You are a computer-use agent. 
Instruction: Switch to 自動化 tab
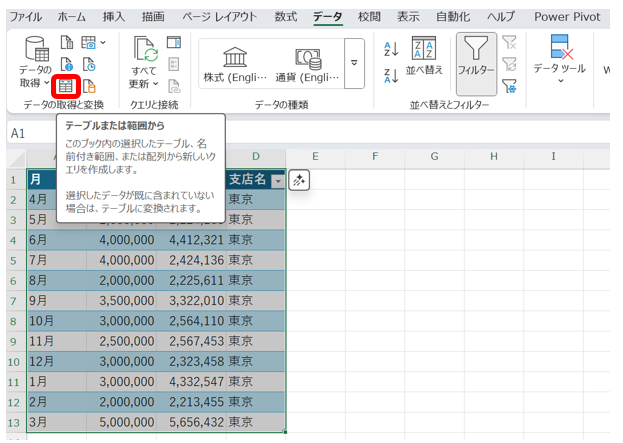(453, 17)
